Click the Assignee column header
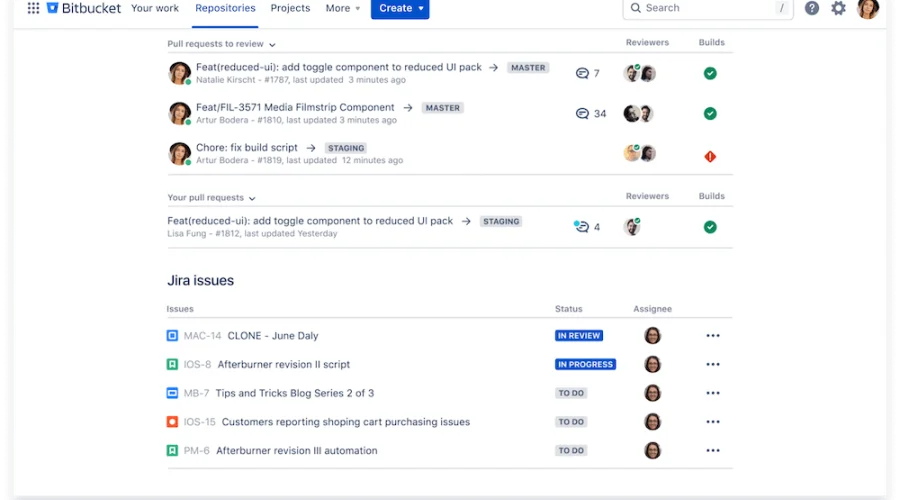 tap(652, 309)
